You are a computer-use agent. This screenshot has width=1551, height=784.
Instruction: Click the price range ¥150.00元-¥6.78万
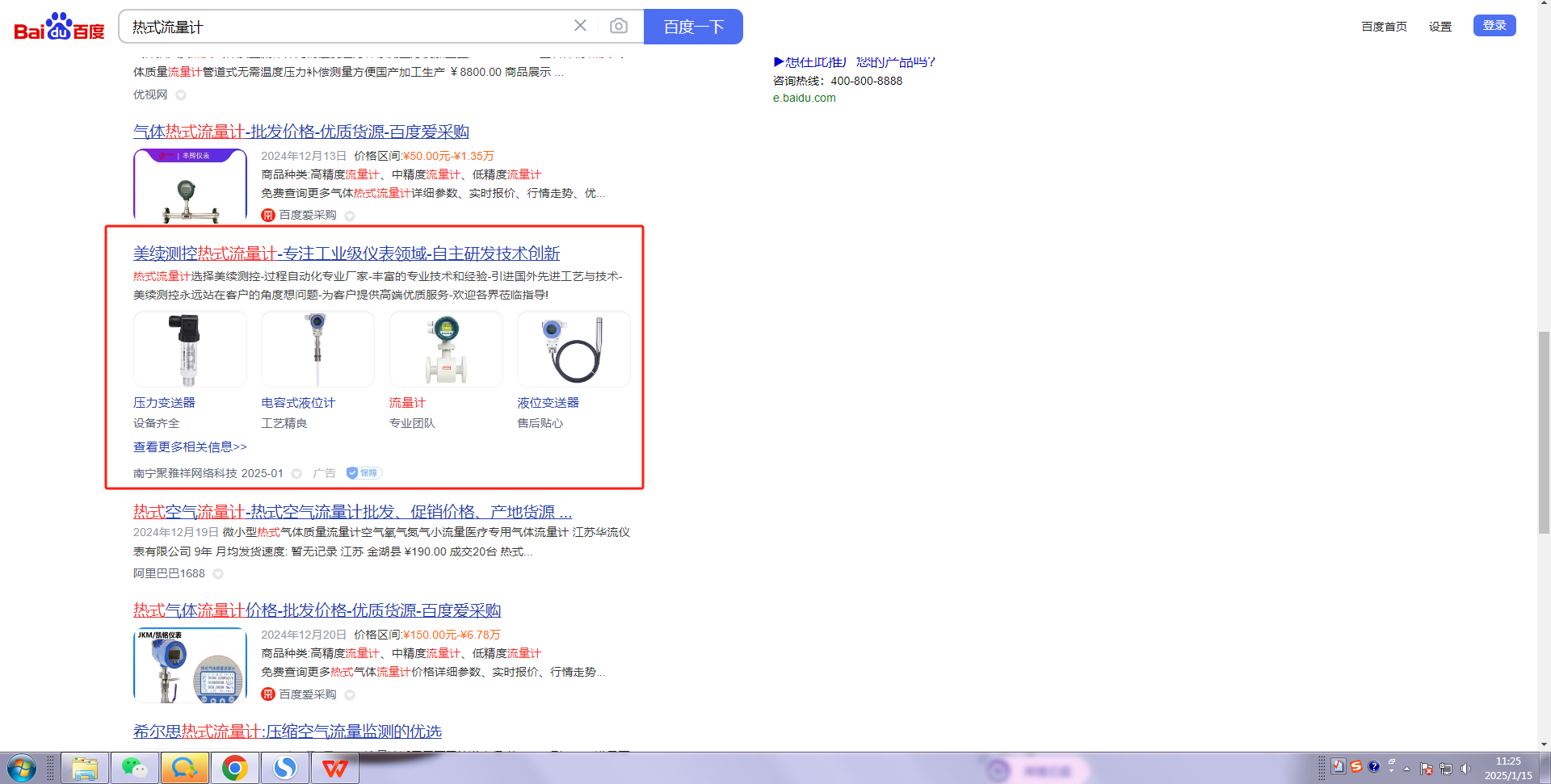pos(452,635)
